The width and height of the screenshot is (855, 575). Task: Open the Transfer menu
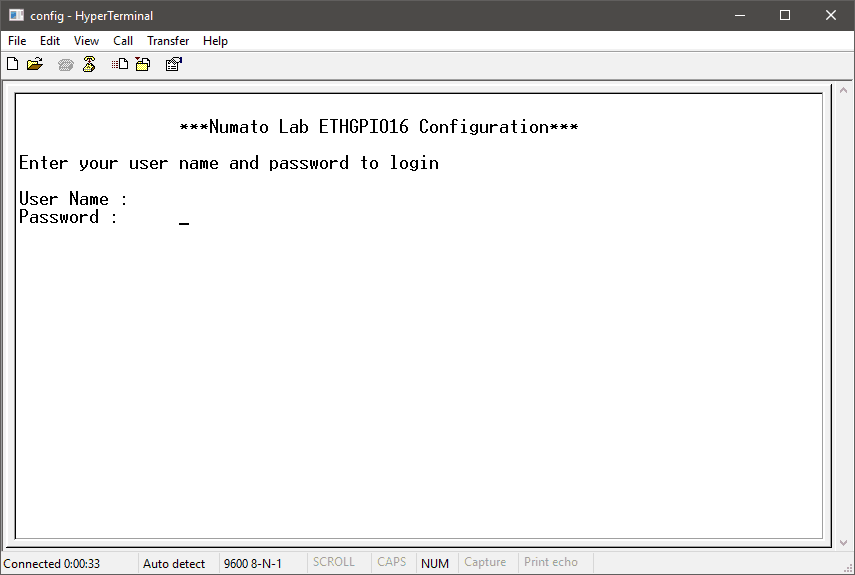click(168, 41)
